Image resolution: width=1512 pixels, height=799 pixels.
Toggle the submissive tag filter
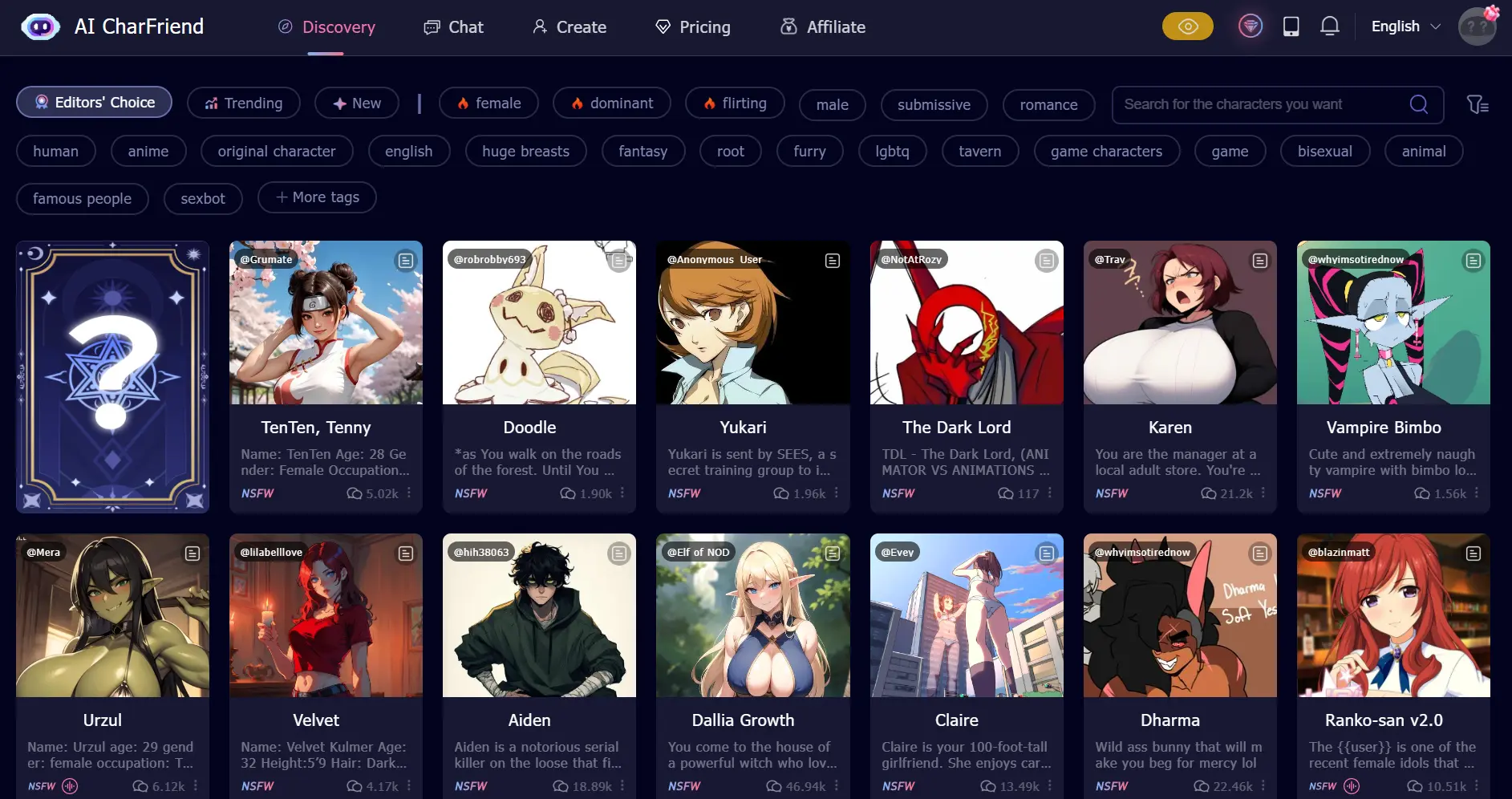tap(934, 105)
